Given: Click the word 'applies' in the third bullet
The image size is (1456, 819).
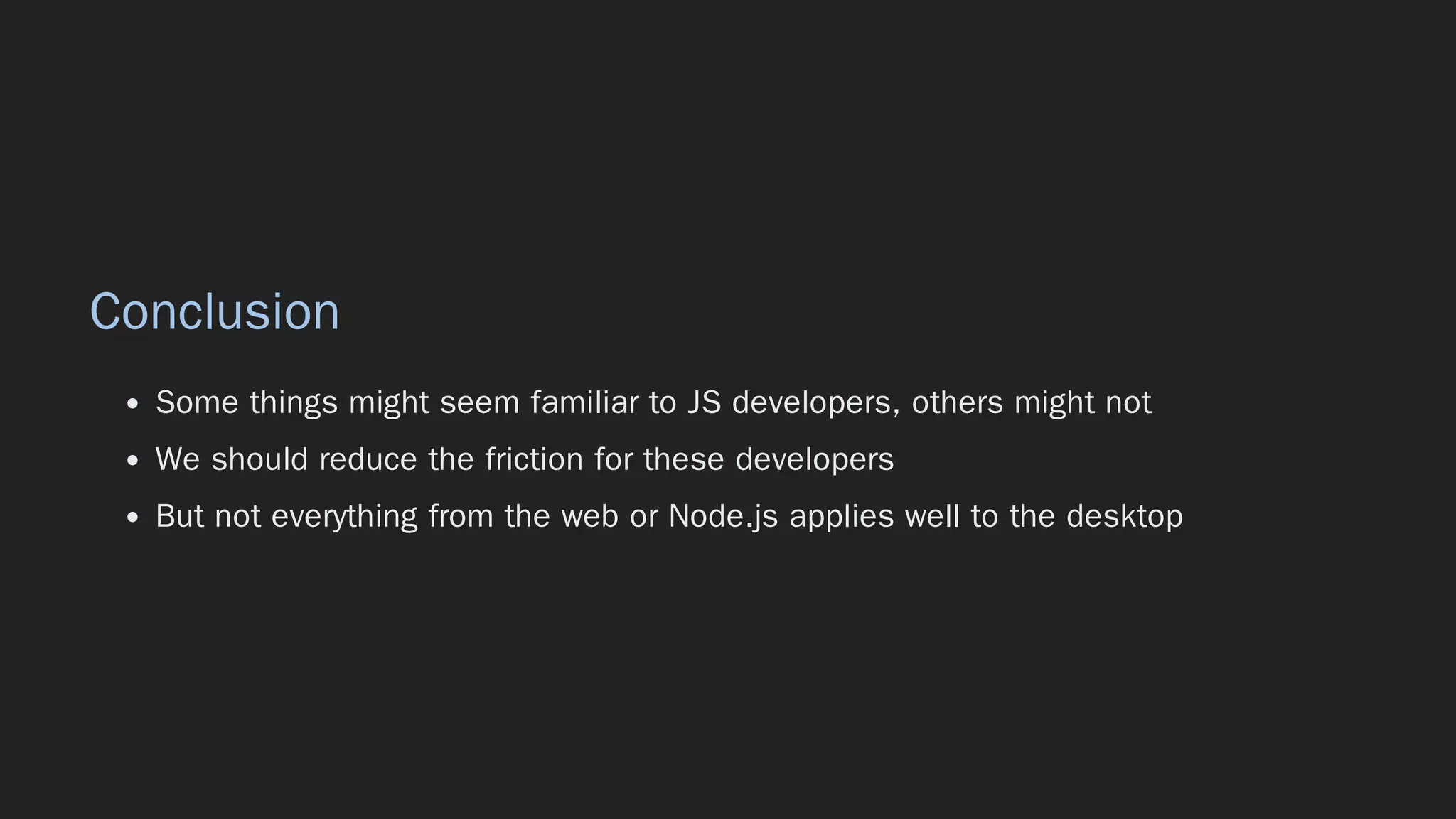Looking at the screenshot, I should [841, 518].
